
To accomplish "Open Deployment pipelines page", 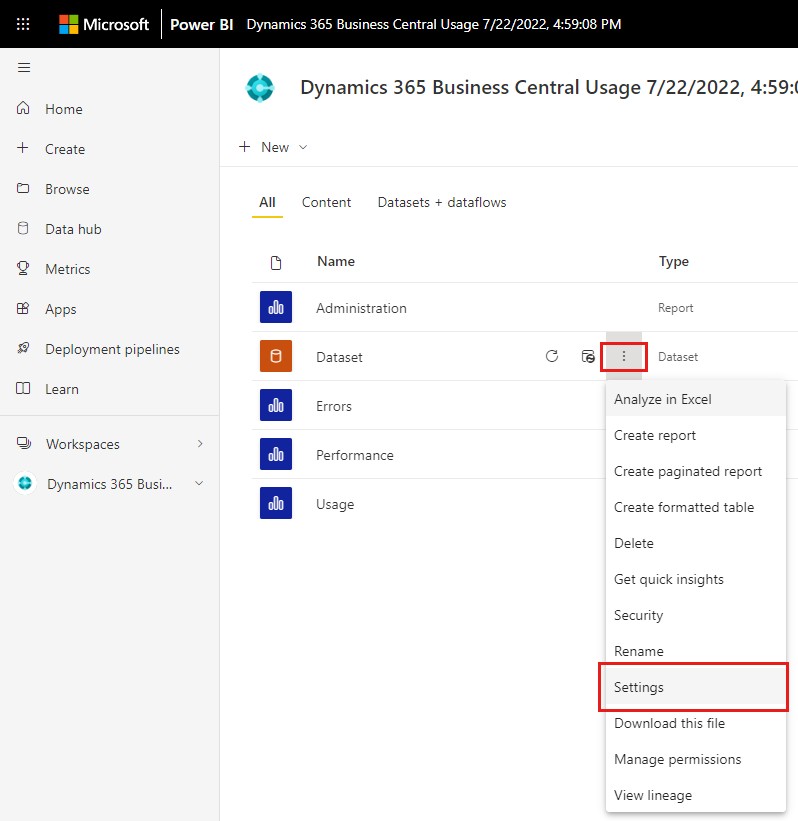I will pos(112,349).
